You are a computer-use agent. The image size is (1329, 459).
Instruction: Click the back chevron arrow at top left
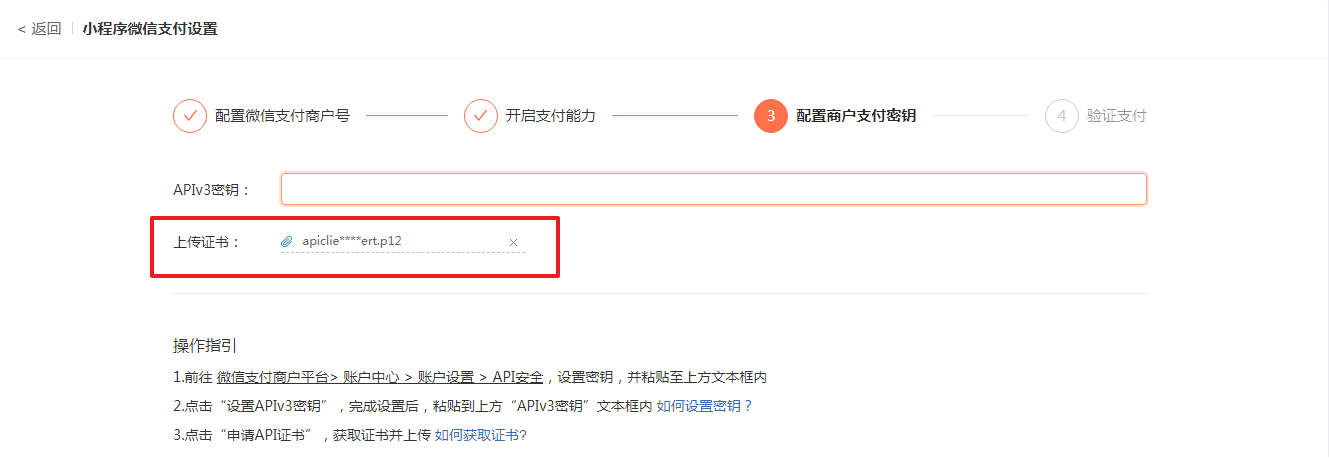point(22,29)
